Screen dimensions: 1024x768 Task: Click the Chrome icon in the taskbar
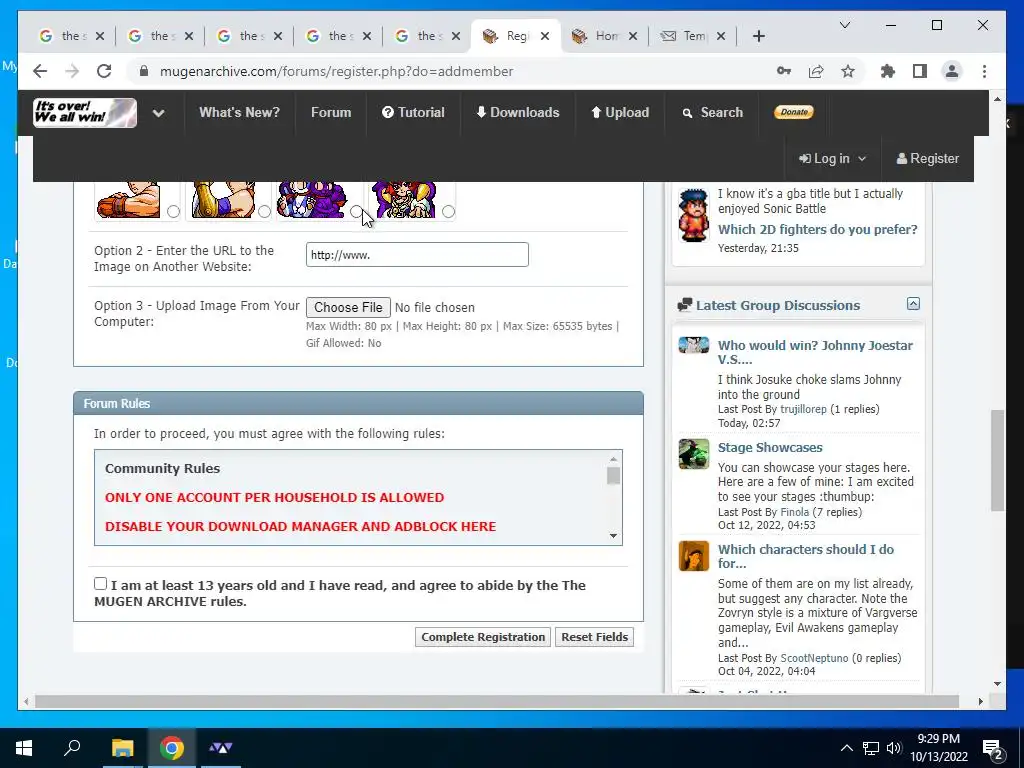[x=172, y=748]
